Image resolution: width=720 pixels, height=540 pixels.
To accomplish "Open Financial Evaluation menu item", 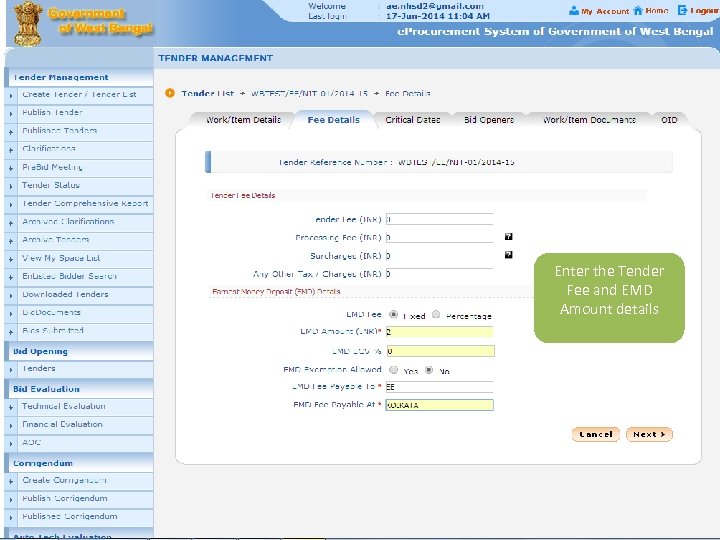I will click(x=62, y=425).
